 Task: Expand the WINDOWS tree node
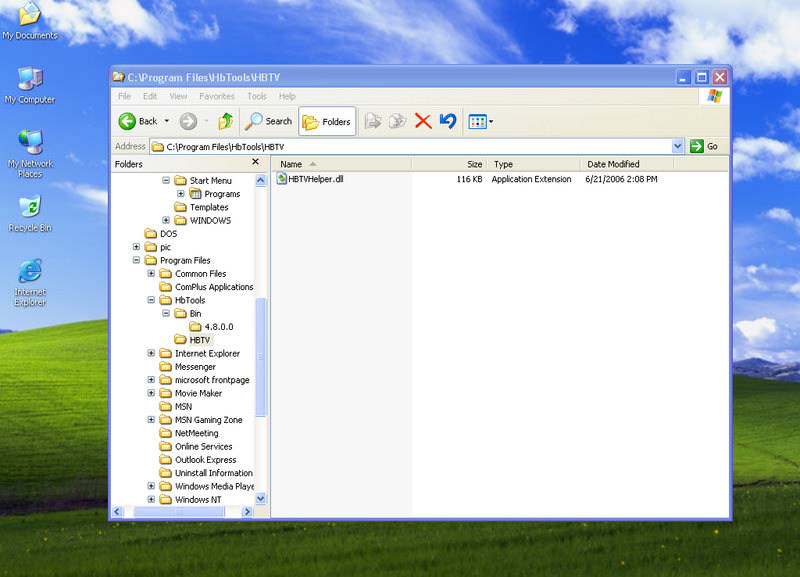[166, 220]
